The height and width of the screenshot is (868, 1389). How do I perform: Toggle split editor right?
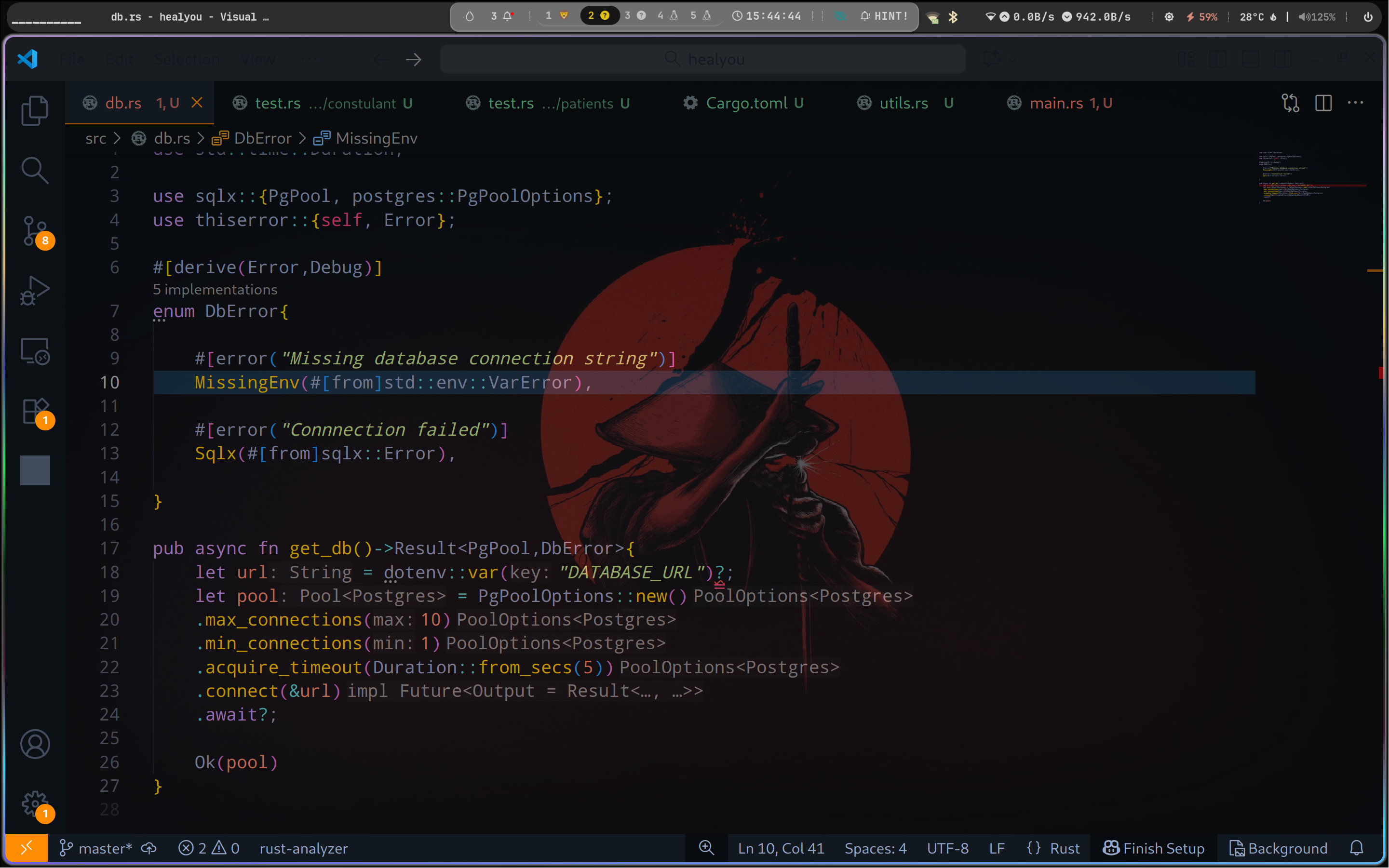[x=1323, y=103]
